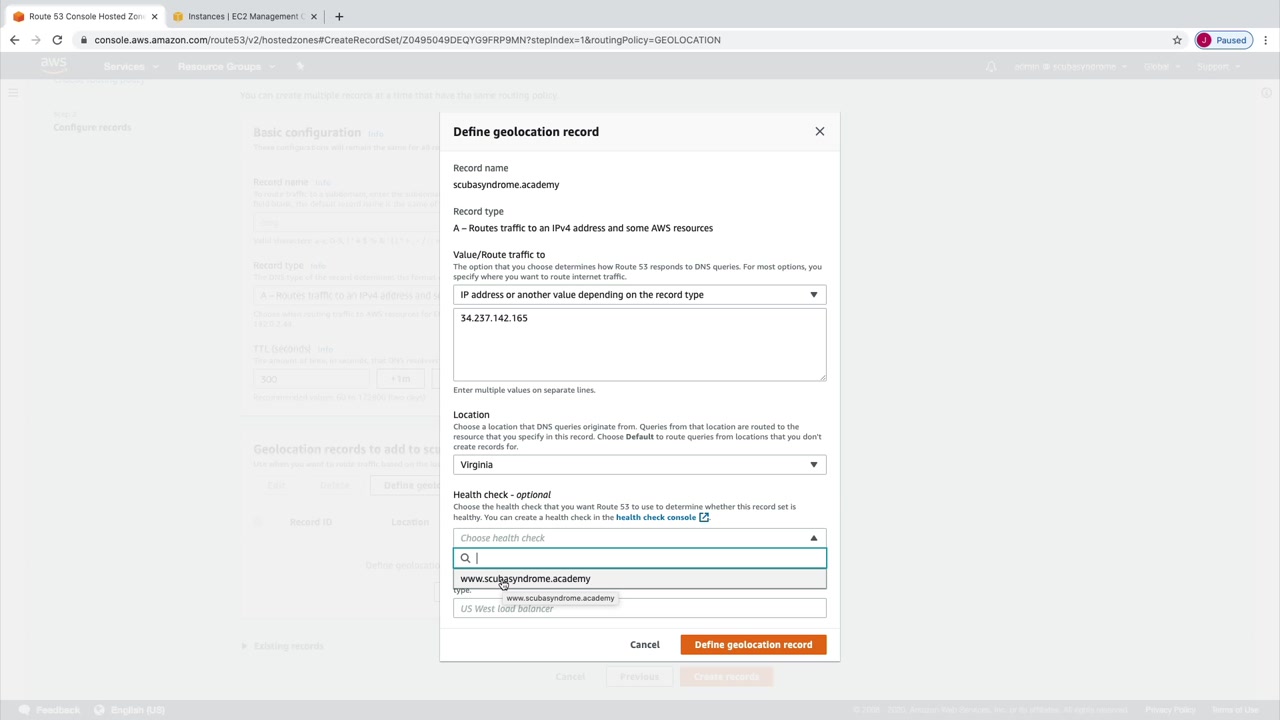
Task: Click the Paused profile button
Action: pyautogui.click(x=1223, y=40)
